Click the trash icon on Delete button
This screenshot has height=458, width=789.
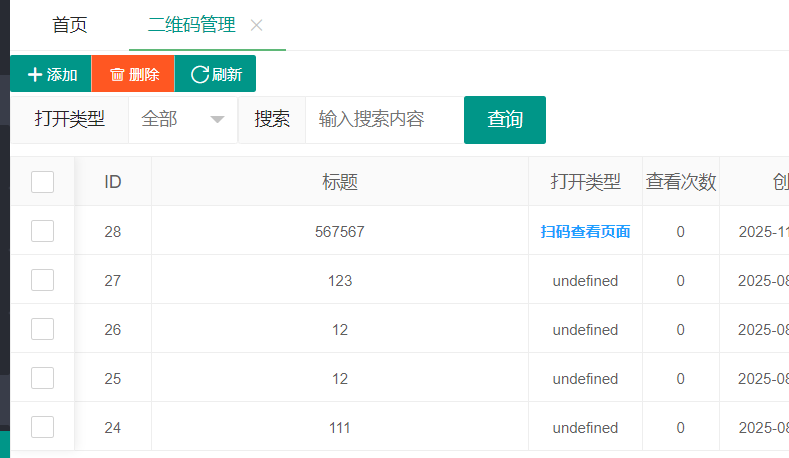pyautogui.click(x=117, y=75)
